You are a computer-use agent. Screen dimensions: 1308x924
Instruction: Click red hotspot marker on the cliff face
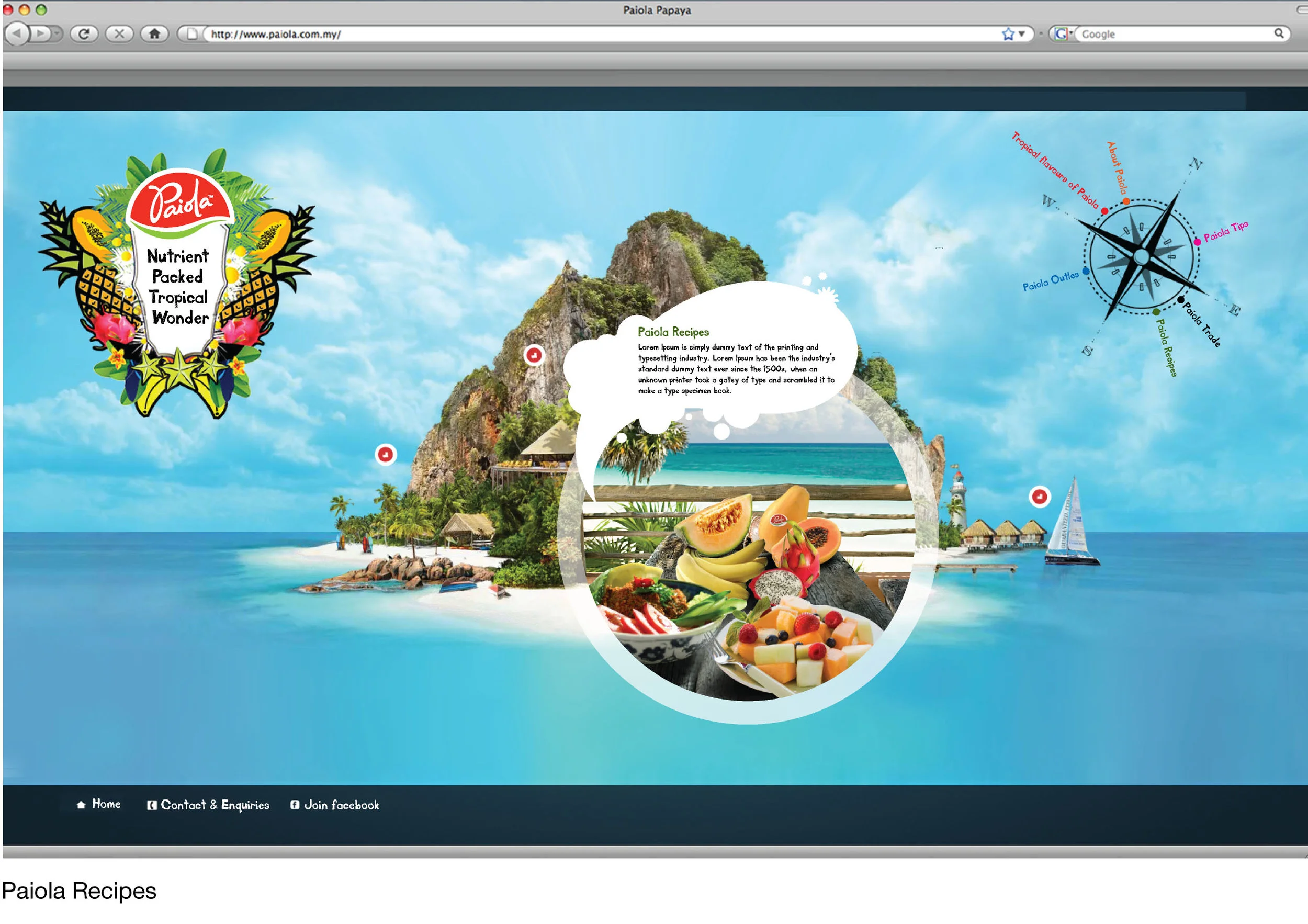(x=534, y=355)
